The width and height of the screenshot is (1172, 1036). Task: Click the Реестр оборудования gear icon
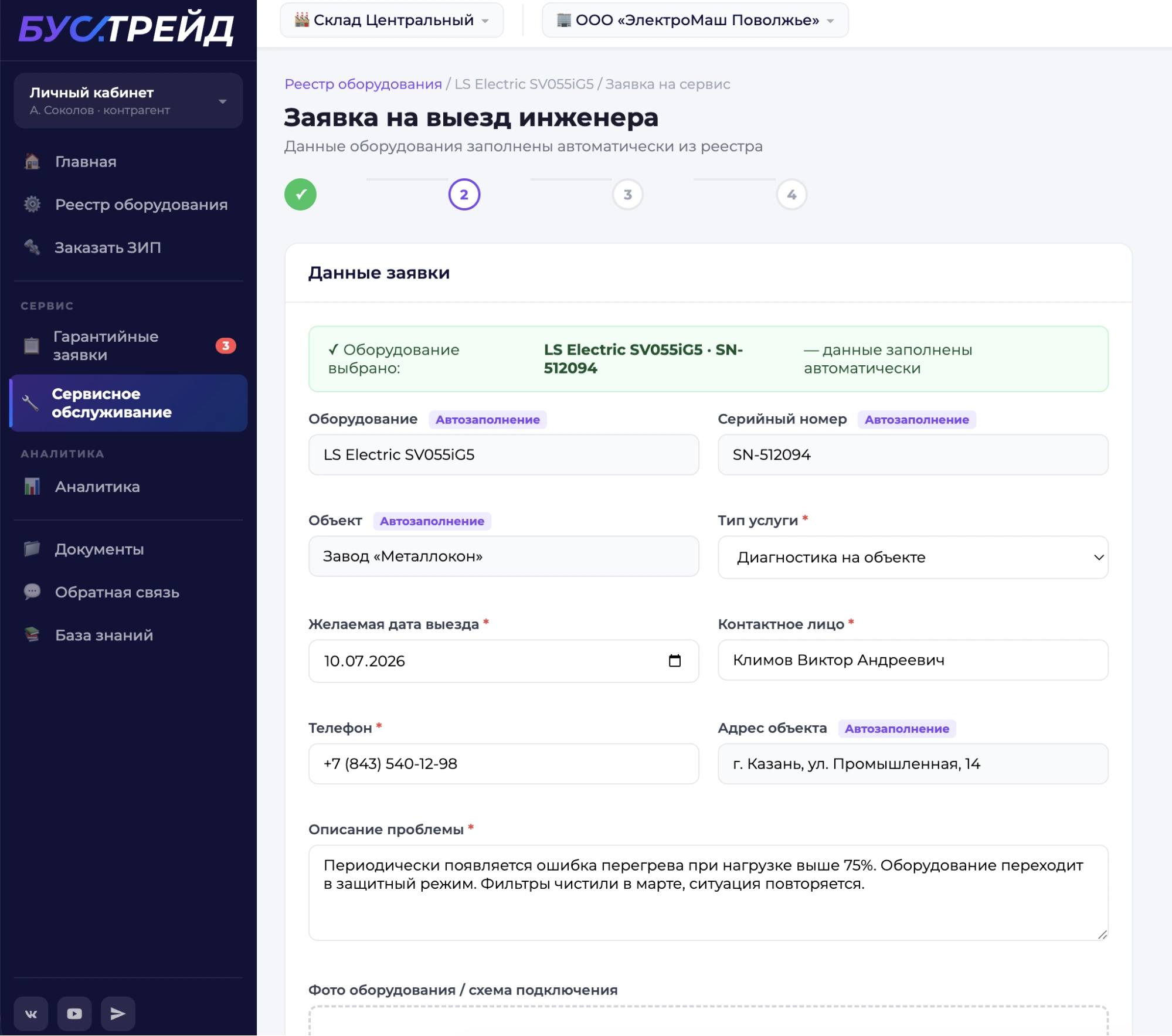[32, 205]
